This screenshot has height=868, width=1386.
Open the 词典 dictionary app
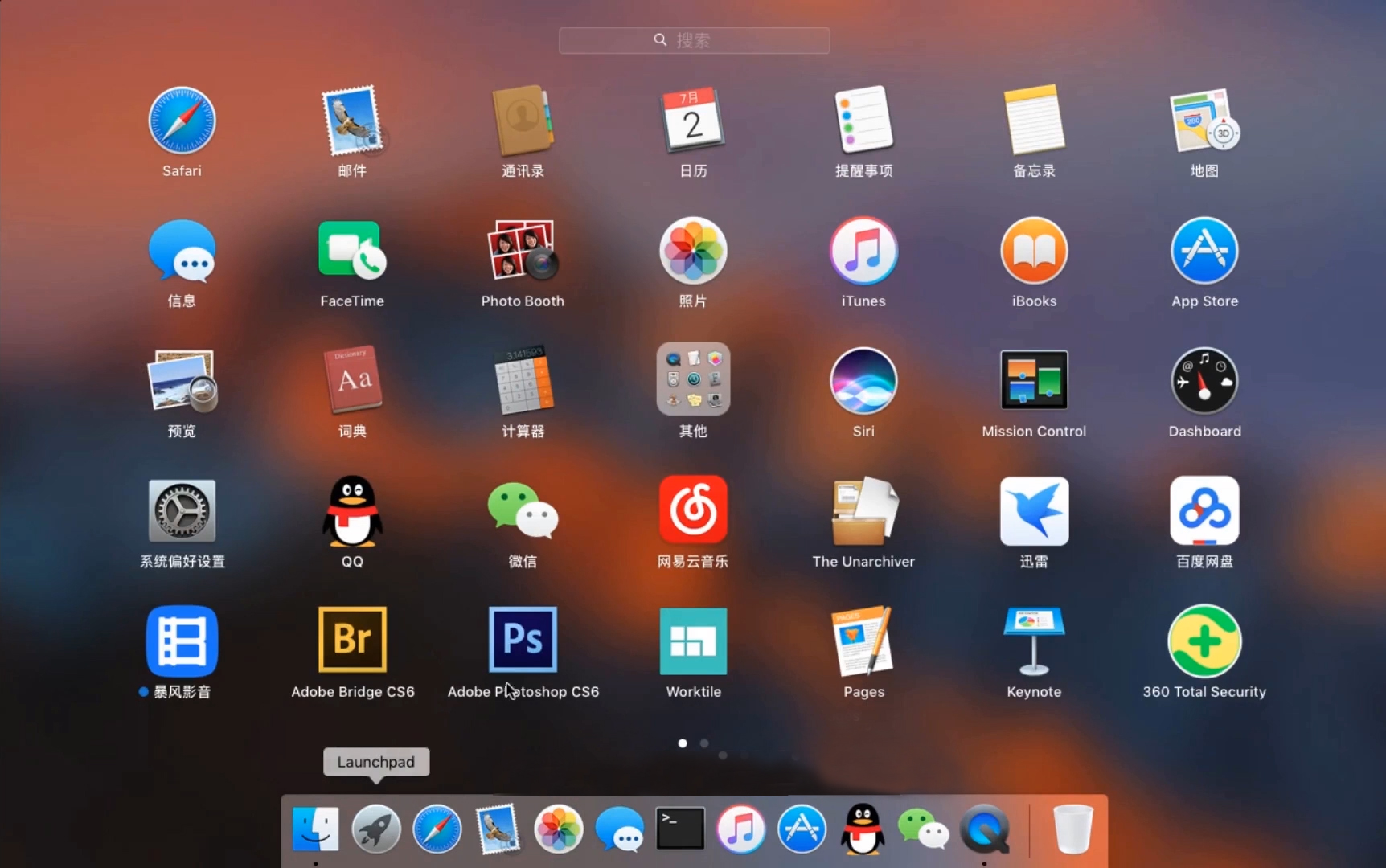click(x=353, y=381)
